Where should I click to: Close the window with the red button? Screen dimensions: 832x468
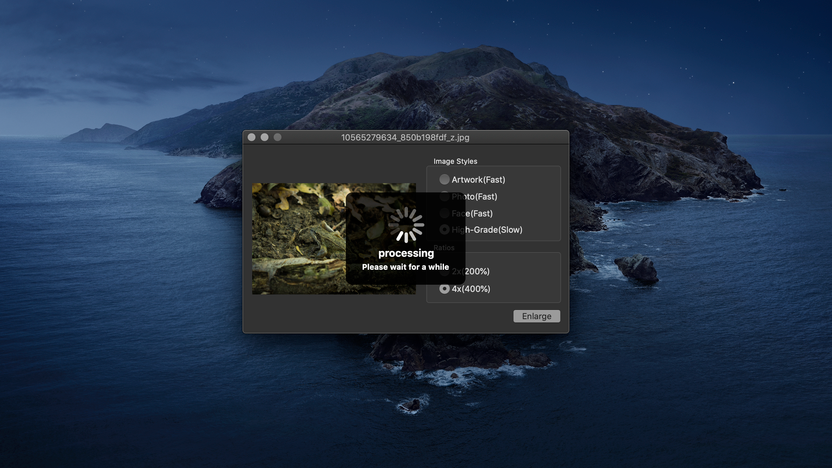[252, 137]
